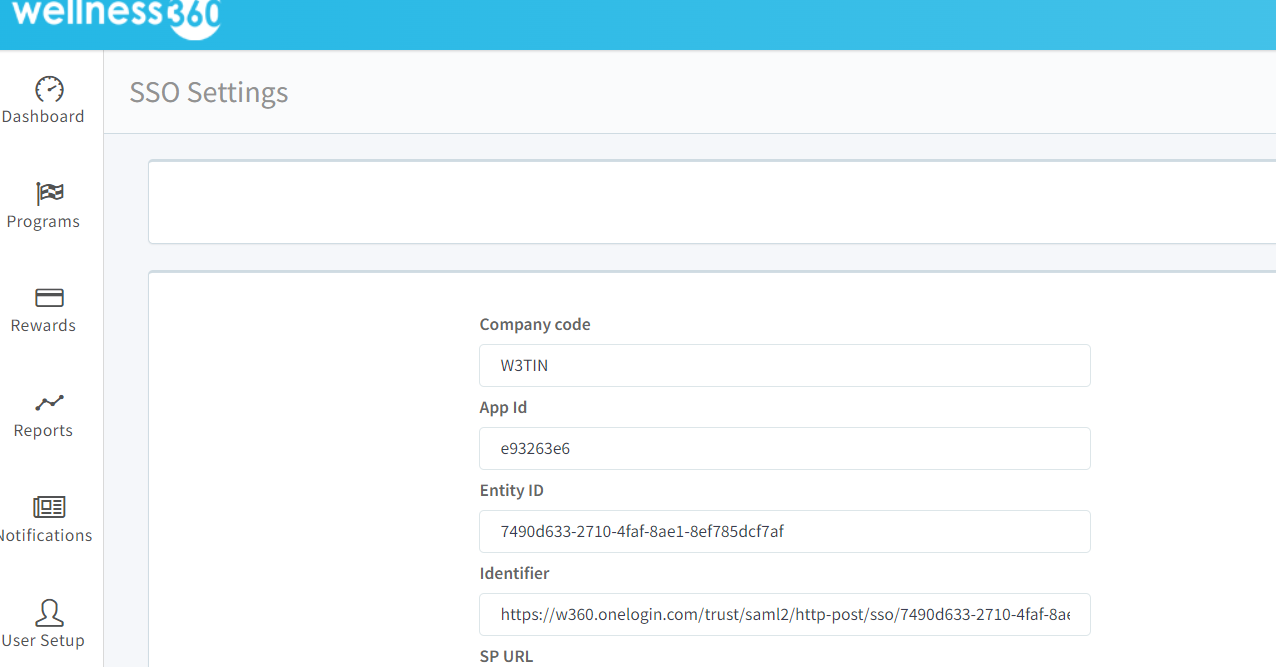Open the User Setup person icon
Image resolution: width=1276 pixels, height=667 pixels.
tap(49, 612)
